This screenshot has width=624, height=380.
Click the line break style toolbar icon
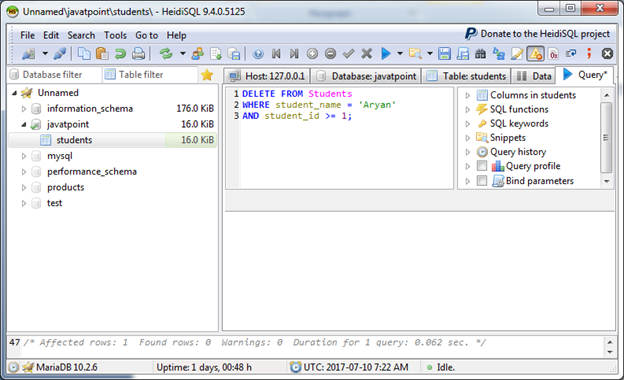click(x=571, y=53)
